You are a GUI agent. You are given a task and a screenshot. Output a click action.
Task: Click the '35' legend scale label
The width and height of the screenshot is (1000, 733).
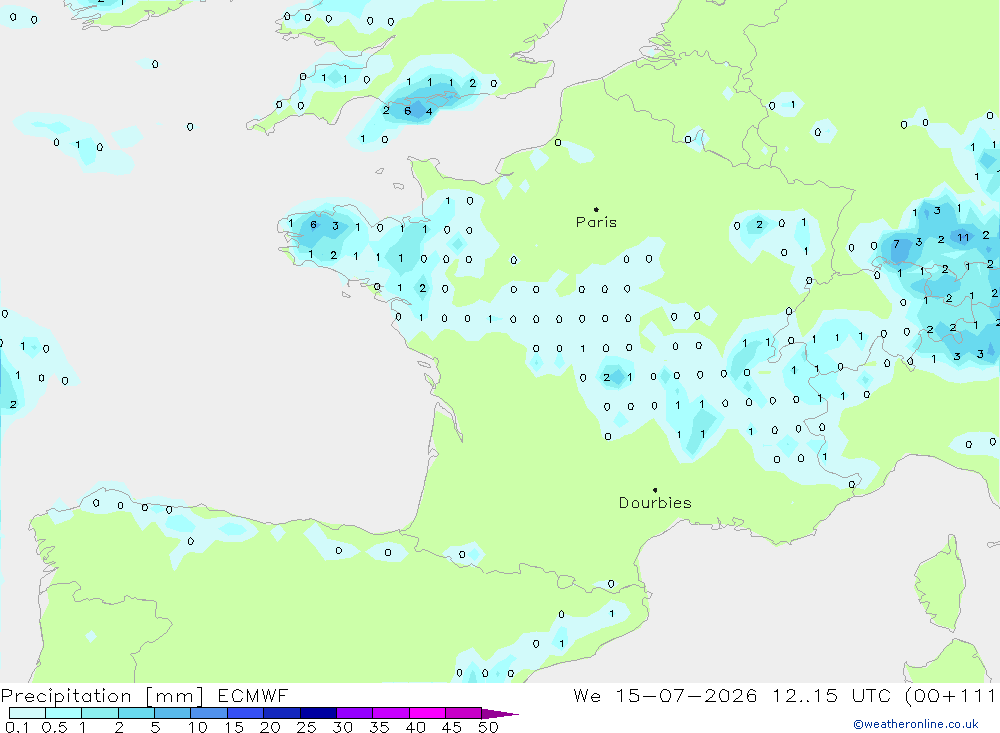pyautogui.click(x=379, y=727)
